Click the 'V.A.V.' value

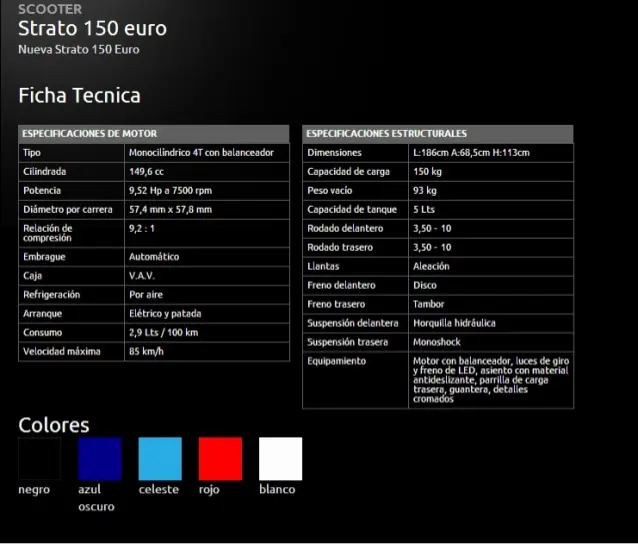(x=142, y=275)
